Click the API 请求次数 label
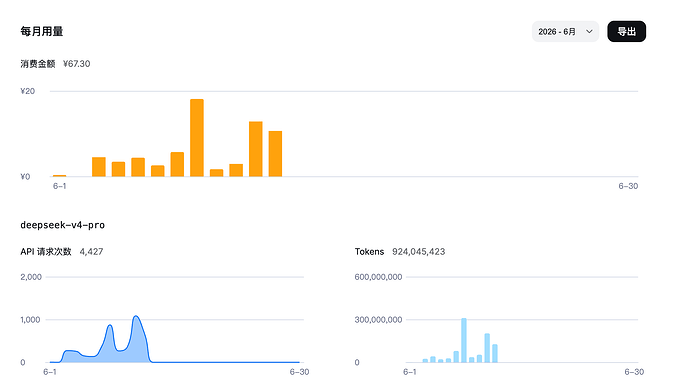 46,252
